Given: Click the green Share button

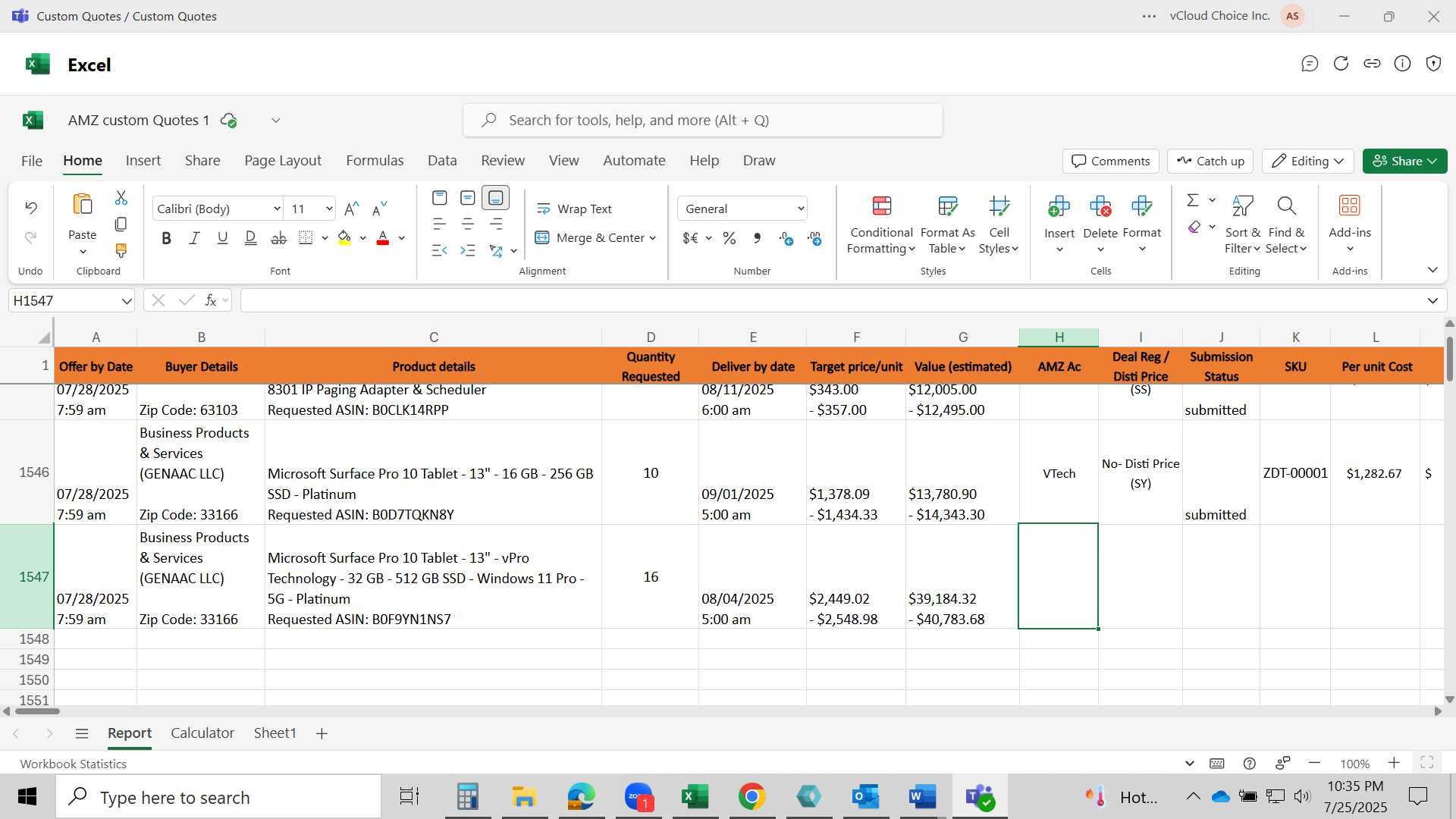Looking at the screenshot, I should tap(1404, 161).
